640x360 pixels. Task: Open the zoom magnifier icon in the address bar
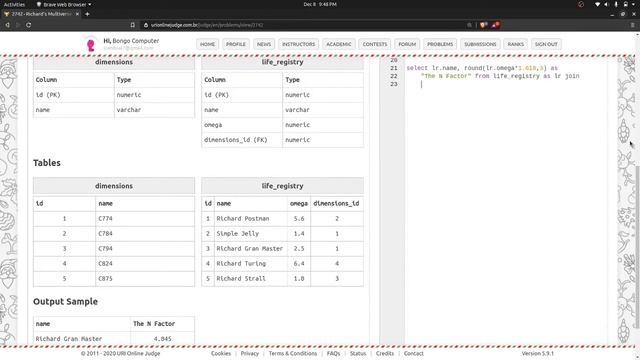point(469,25)
